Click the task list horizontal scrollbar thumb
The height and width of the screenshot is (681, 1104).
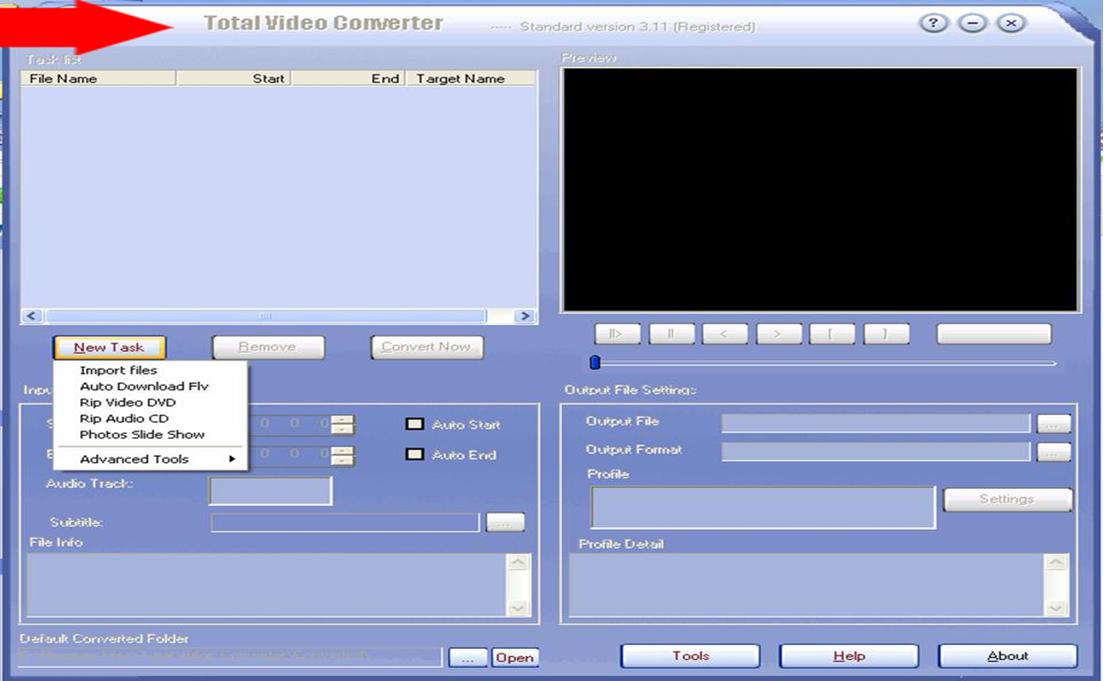[x=265, y=315]
